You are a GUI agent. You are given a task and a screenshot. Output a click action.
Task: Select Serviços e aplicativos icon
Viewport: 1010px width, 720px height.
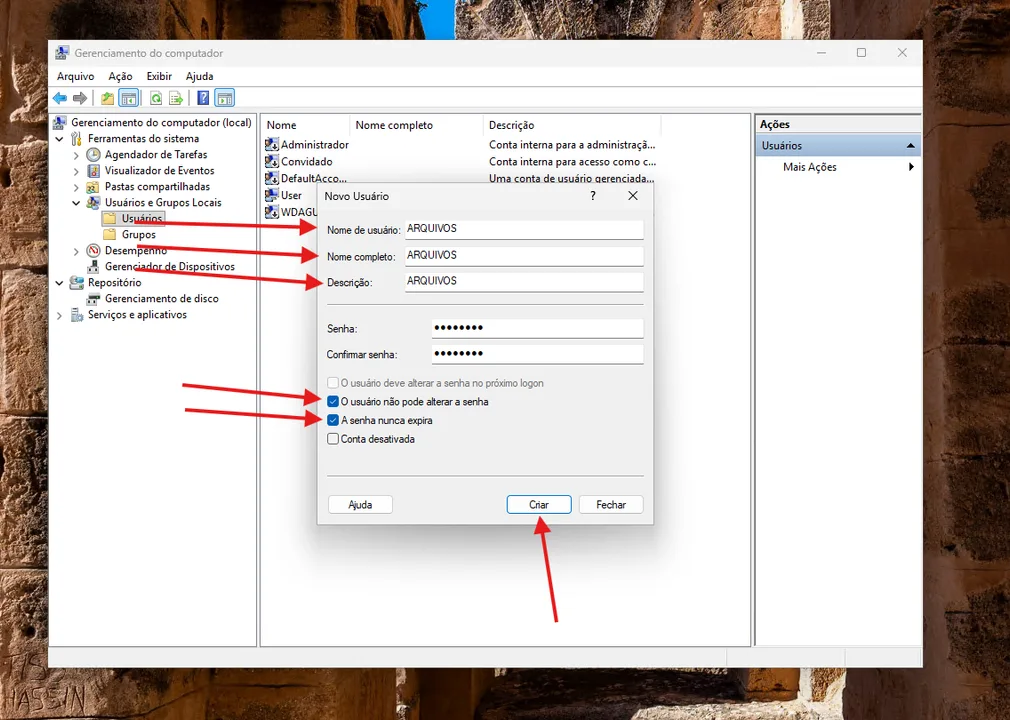(77, 315)
